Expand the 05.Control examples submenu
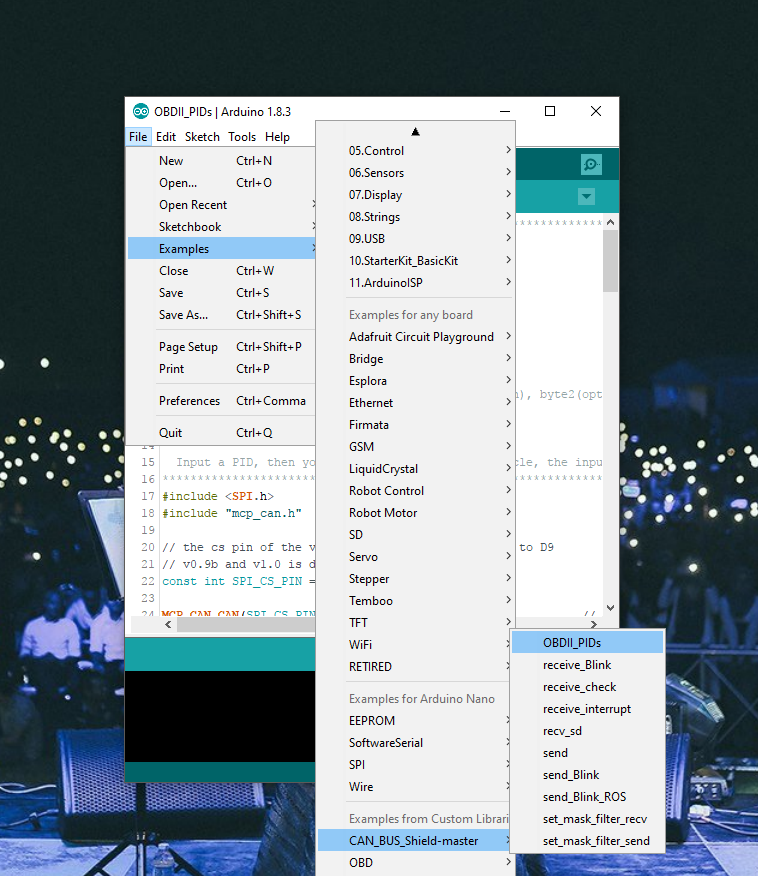Screen dimensions: 758x876 click(x=415, y=151)
